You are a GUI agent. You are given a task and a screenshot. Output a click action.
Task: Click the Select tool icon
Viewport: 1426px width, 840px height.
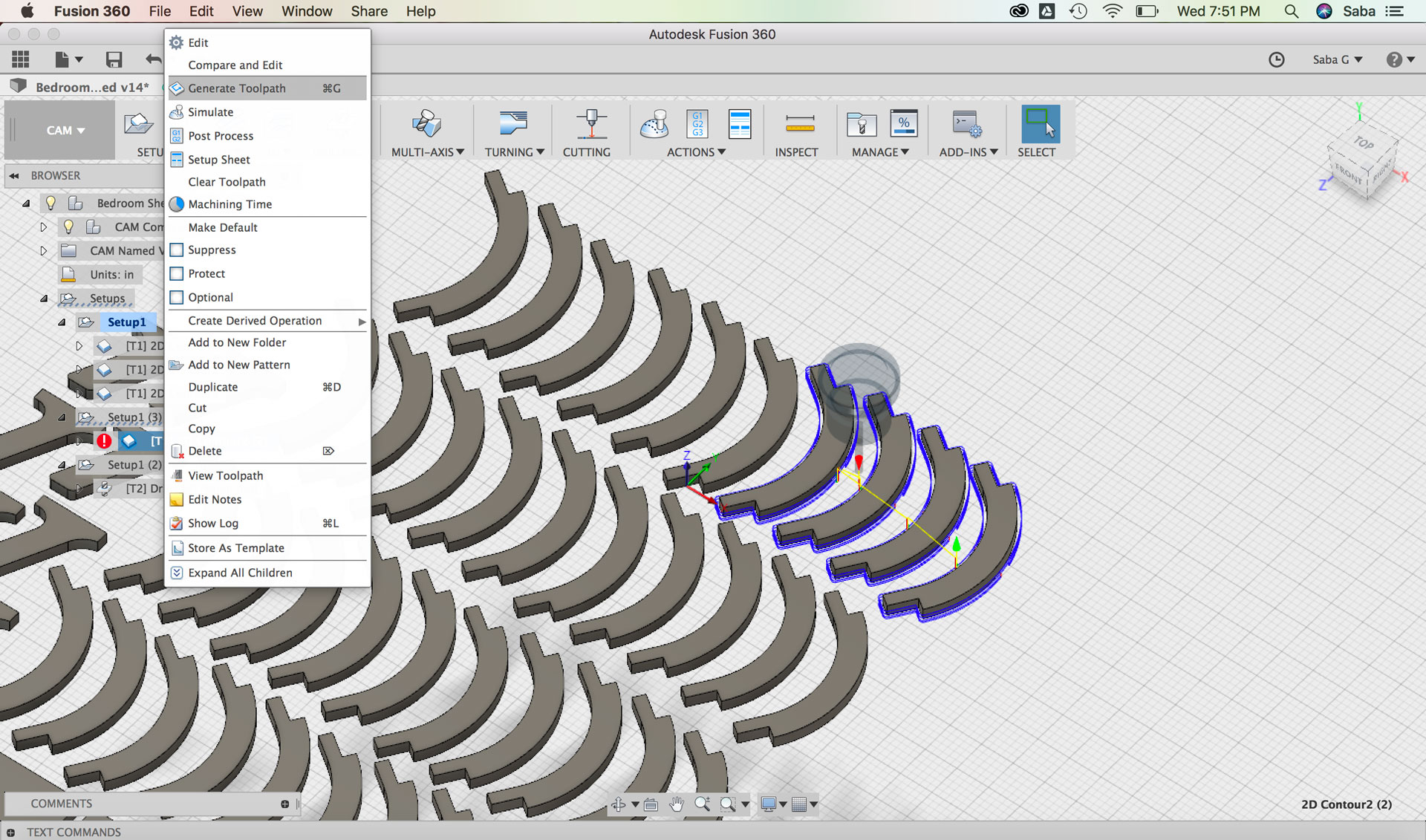[1040, 124]
